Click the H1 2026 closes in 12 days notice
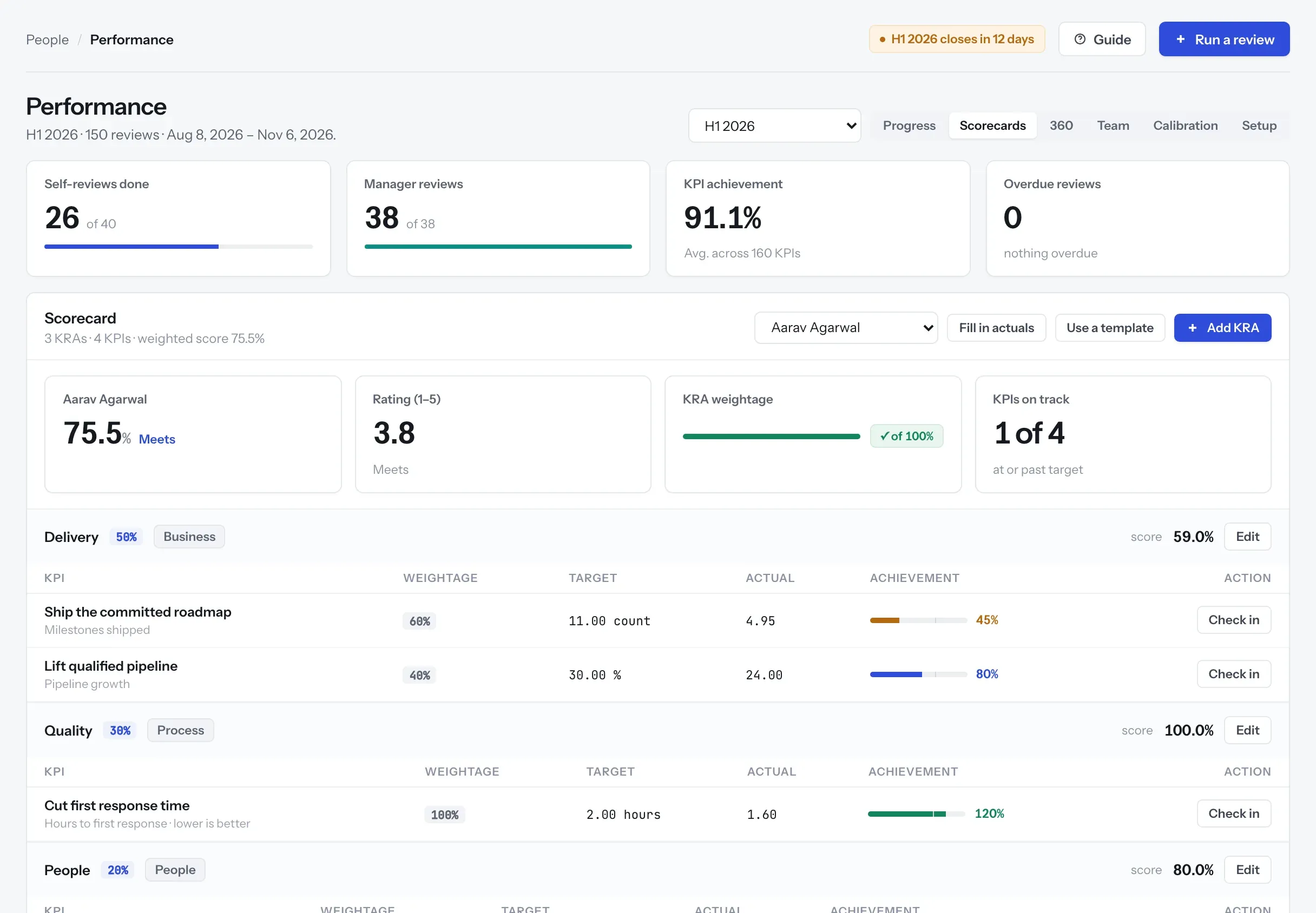Viewport: 1316px width, 913px height. [x=957, y=39]
